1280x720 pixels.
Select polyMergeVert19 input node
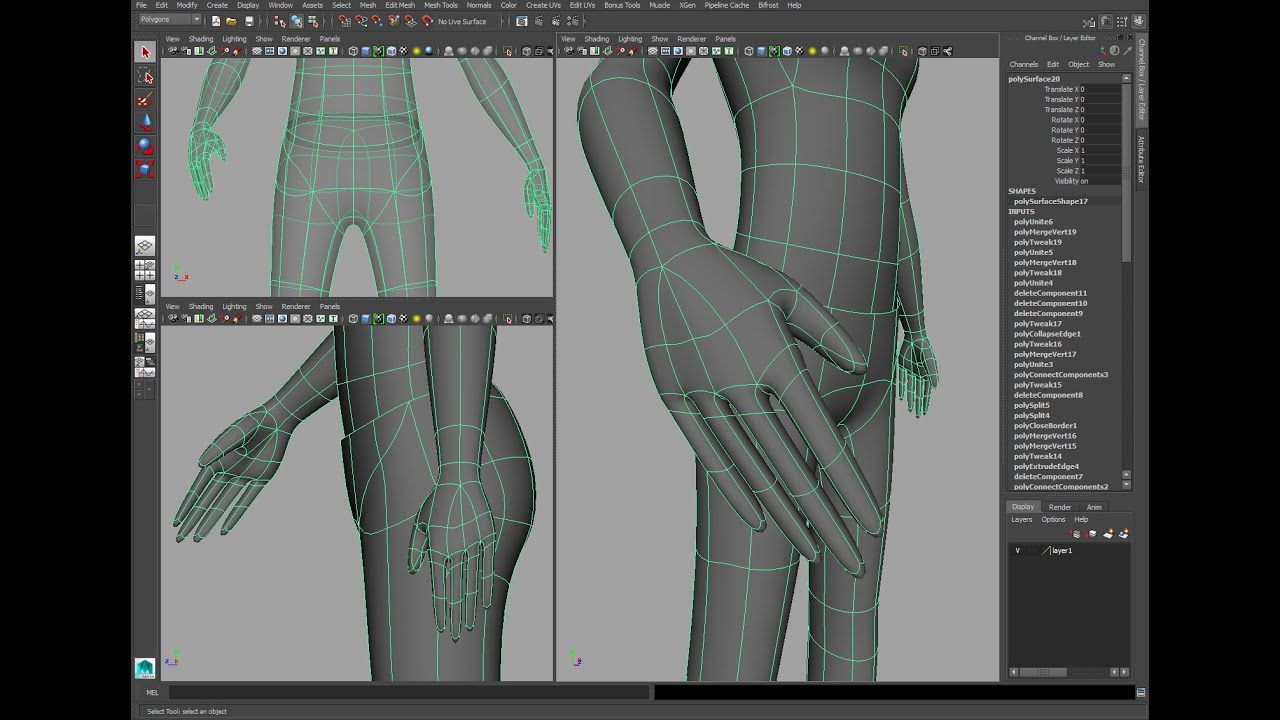click(x=1045, y=232)
